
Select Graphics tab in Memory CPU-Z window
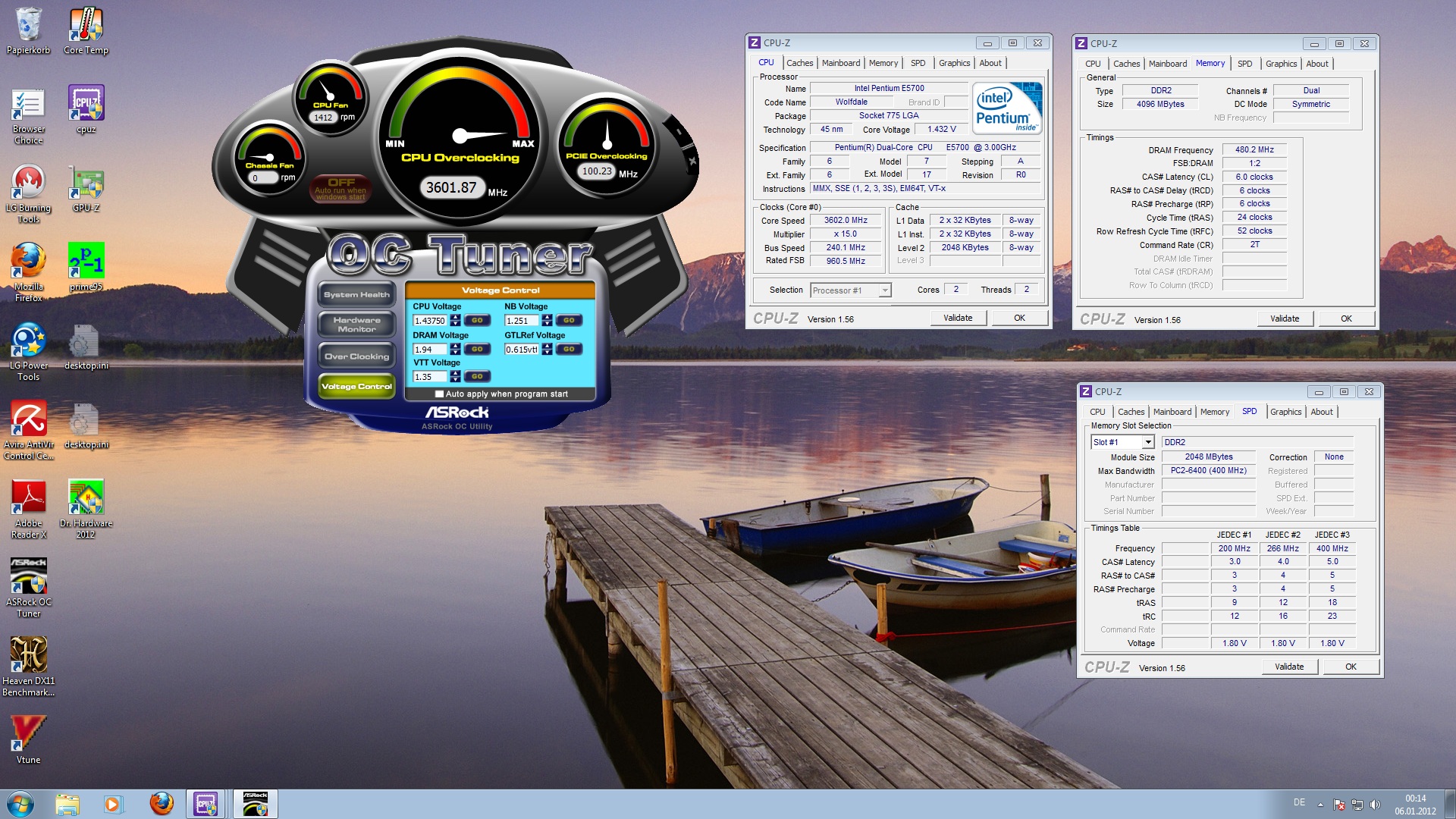click(x=1281, y=64)
